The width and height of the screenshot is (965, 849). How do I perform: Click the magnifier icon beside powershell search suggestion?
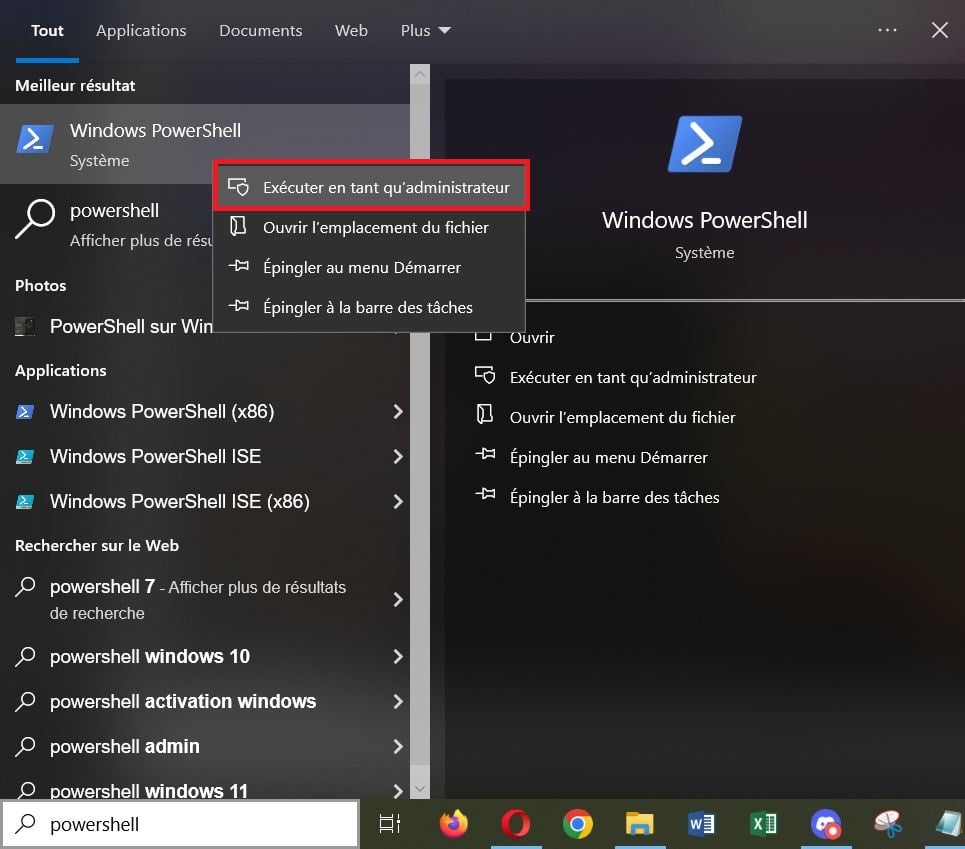pyautogui.click(x=34, y=218)
